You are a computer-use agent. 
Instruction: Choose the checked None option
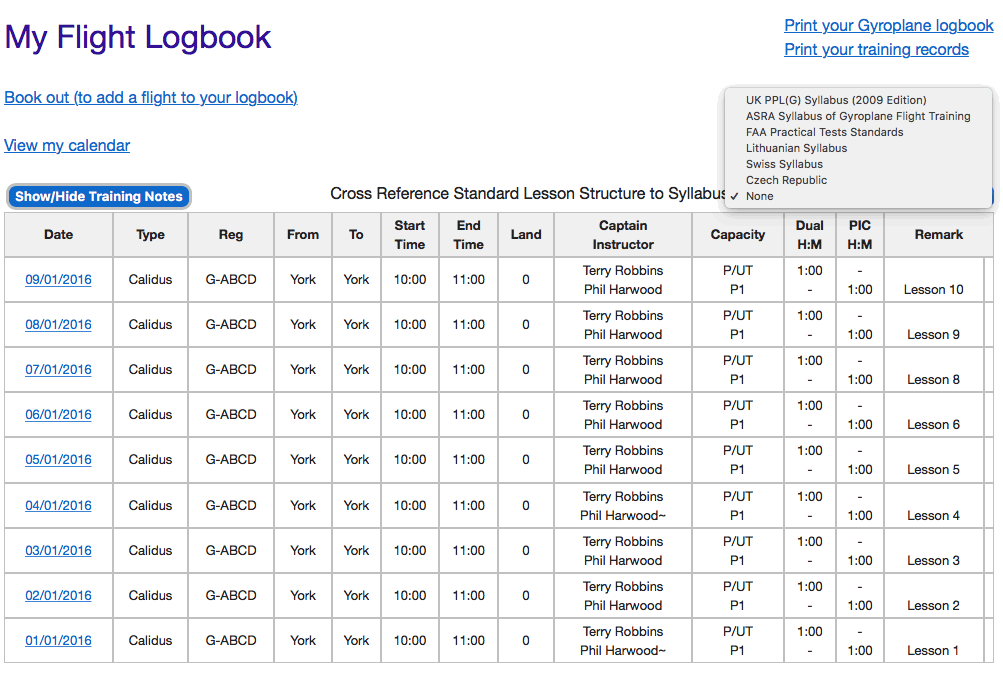760,196
